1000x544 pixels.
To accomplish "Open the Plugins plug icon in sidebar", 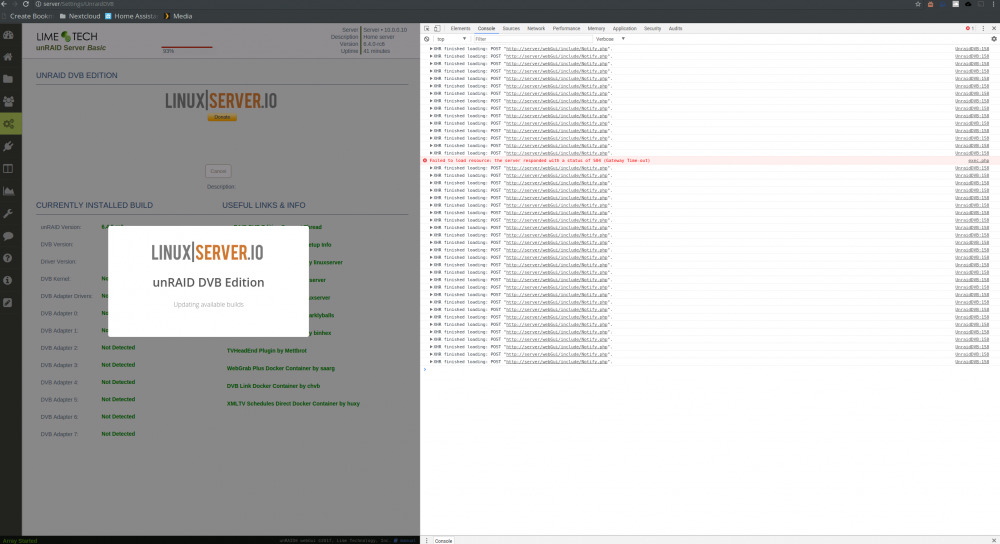I will 8,146.
